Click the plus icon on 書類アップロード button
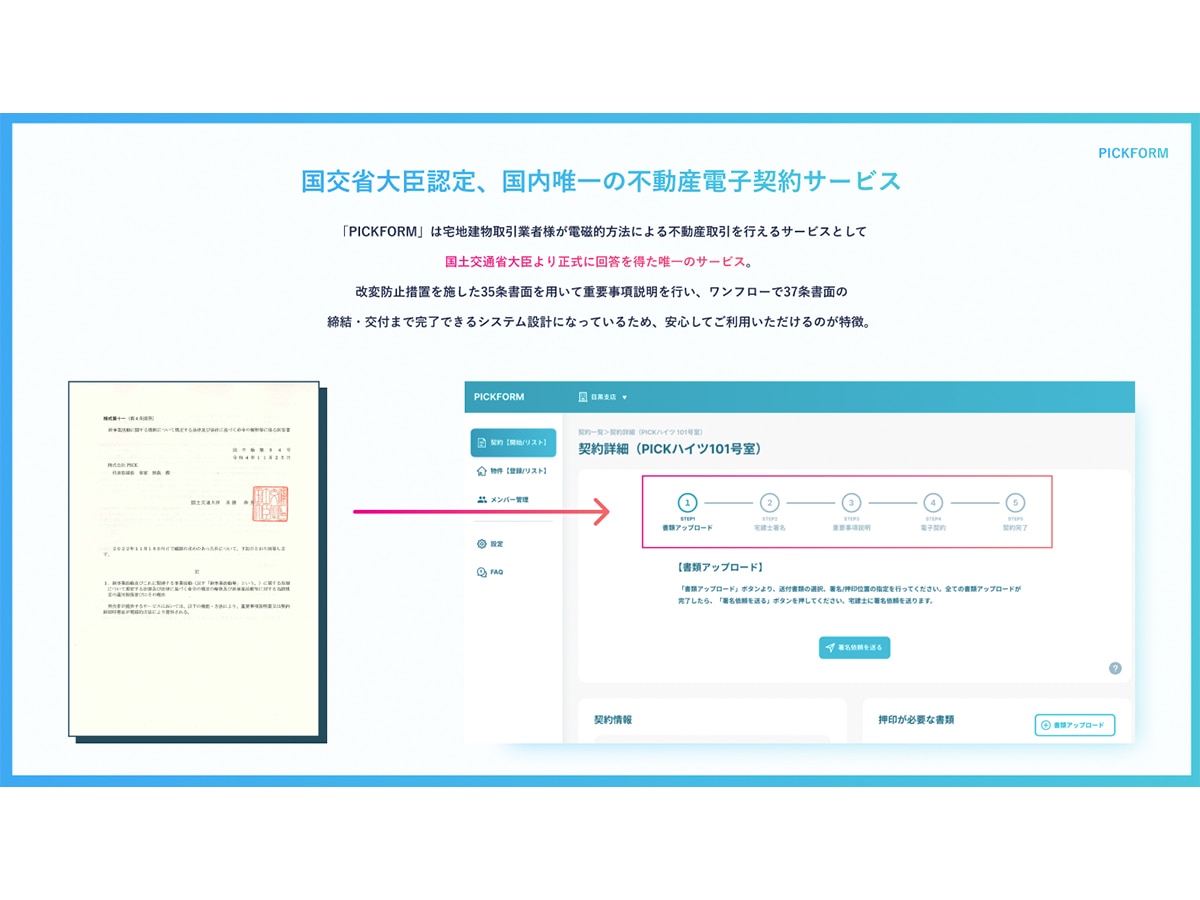Image resolution: width=1200 pixels, height=900 pixels. coord(1046,725)
